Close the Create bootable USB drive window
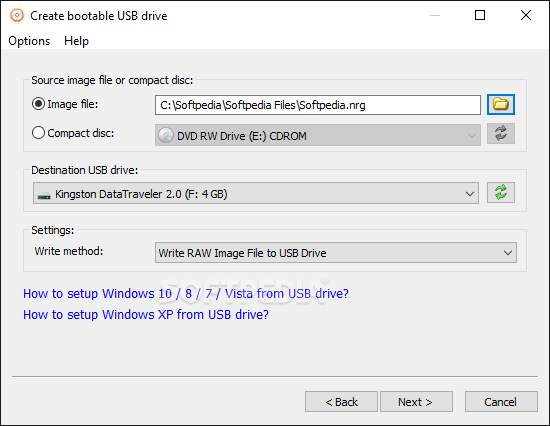The width and height of the screenshot is (550, 426). (525, 15)
